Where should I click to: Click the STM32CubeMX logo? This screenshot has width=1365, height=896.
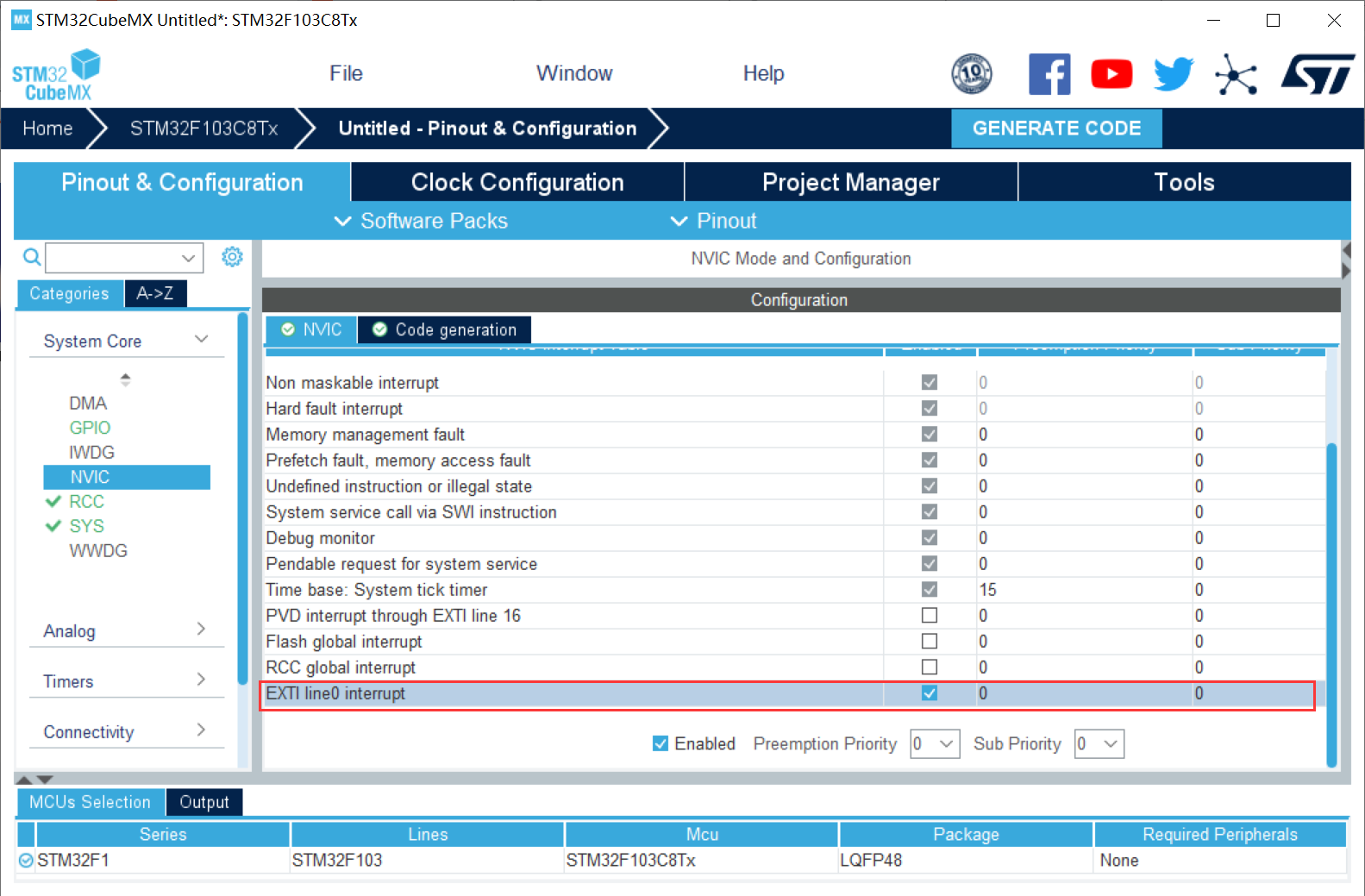click(56, 75)
